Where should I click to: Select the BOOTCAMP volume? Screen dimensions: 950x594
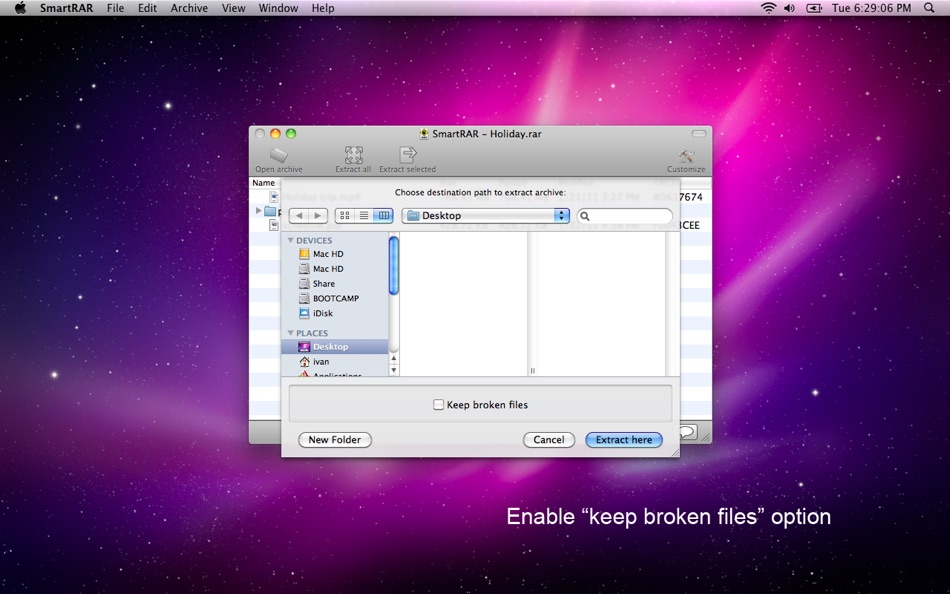click(335, 298)
